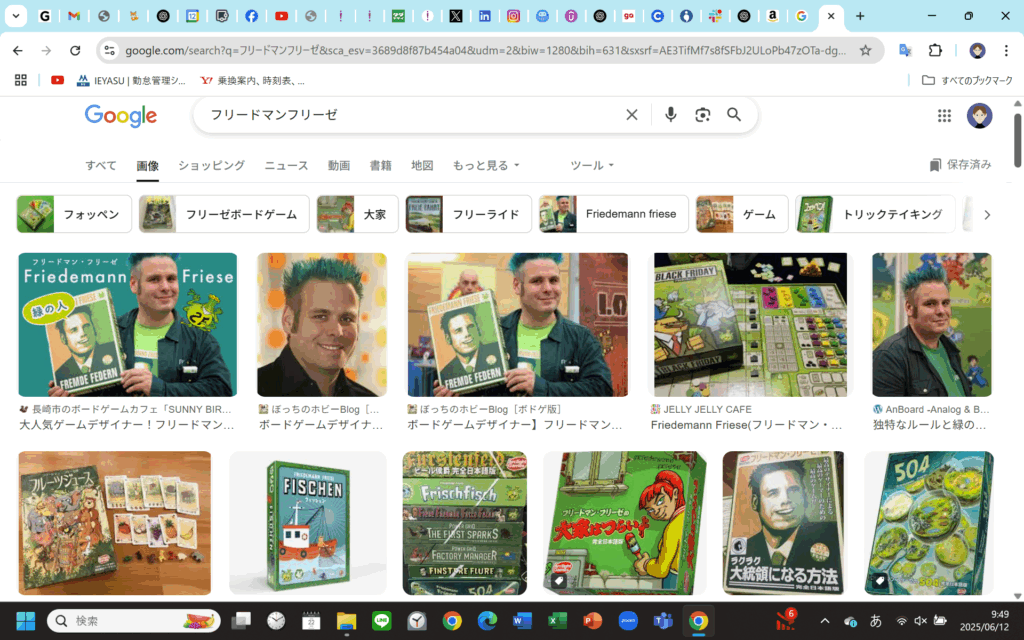The height and width of the screenshot is (640, 1024).
Task: Open the もっと見る dropdown
Action: (x=486, y=165)
